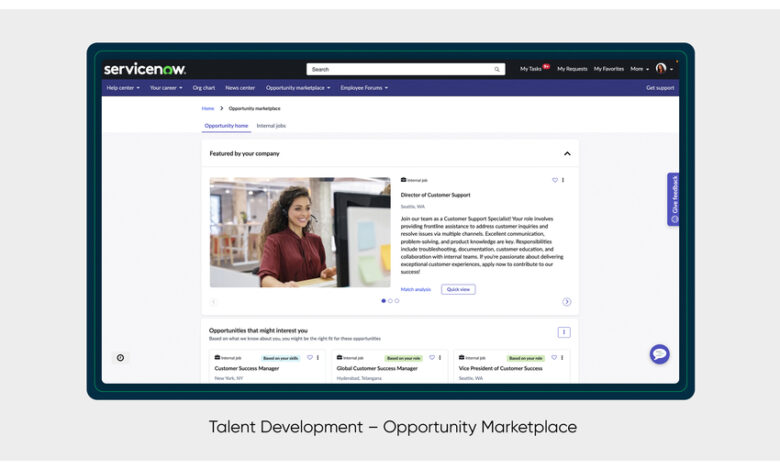Switch to the Opportunity home tab
The image size is (780, 470).
click(x=226, y=126)
